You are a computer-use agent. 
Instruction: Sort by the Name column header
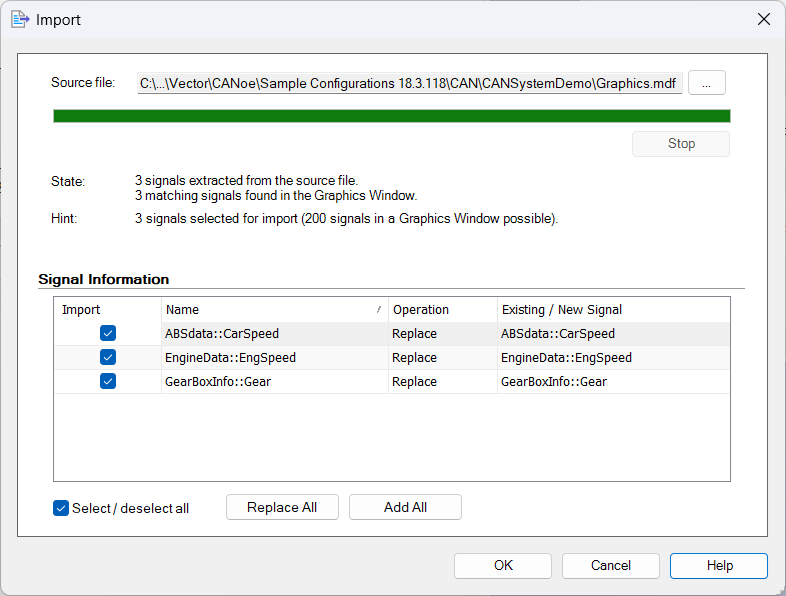(x=275, y=310)
